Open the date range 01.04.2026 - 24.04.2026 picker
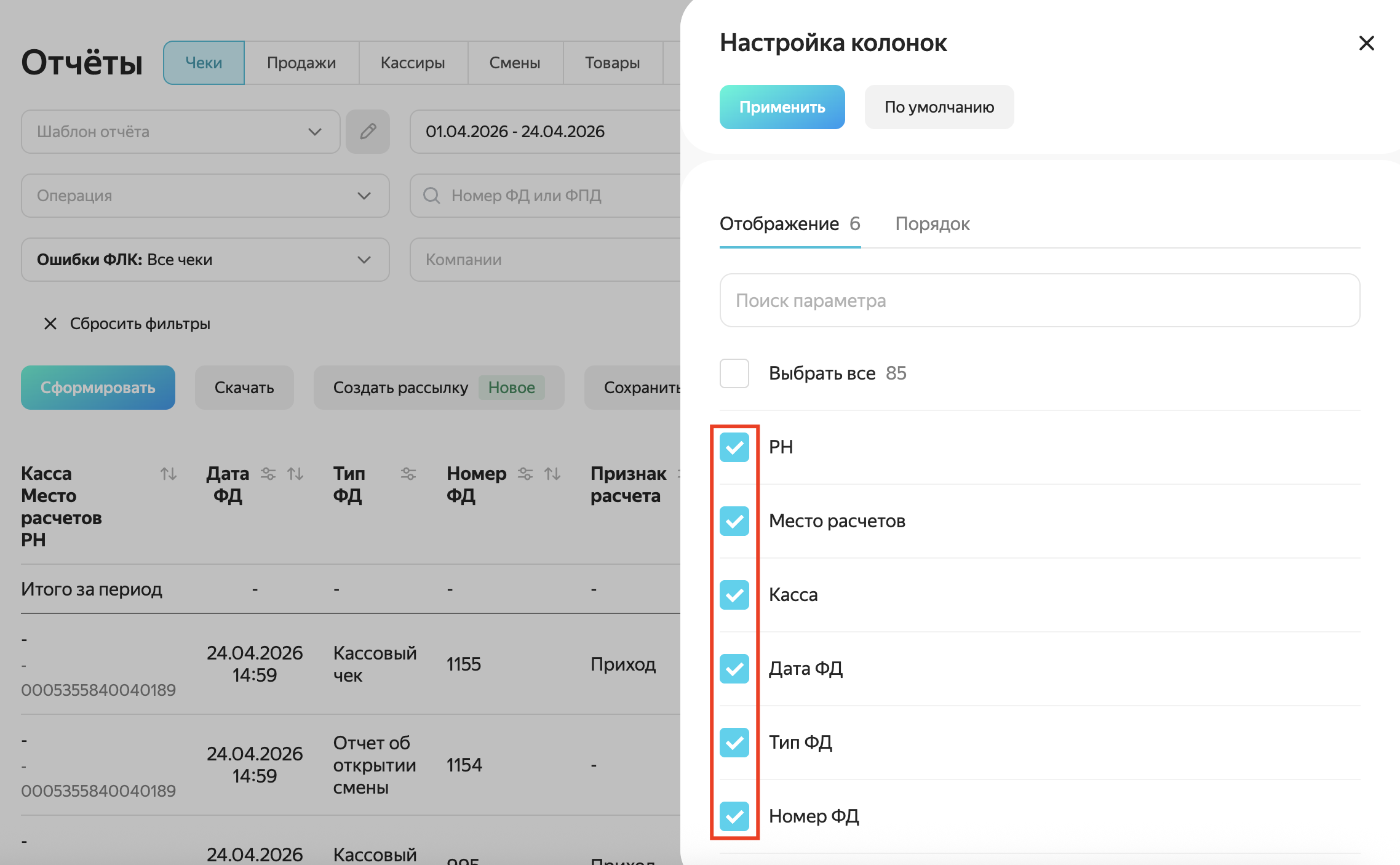Viewport: 1400px width, 865px height. click(545, 132)
